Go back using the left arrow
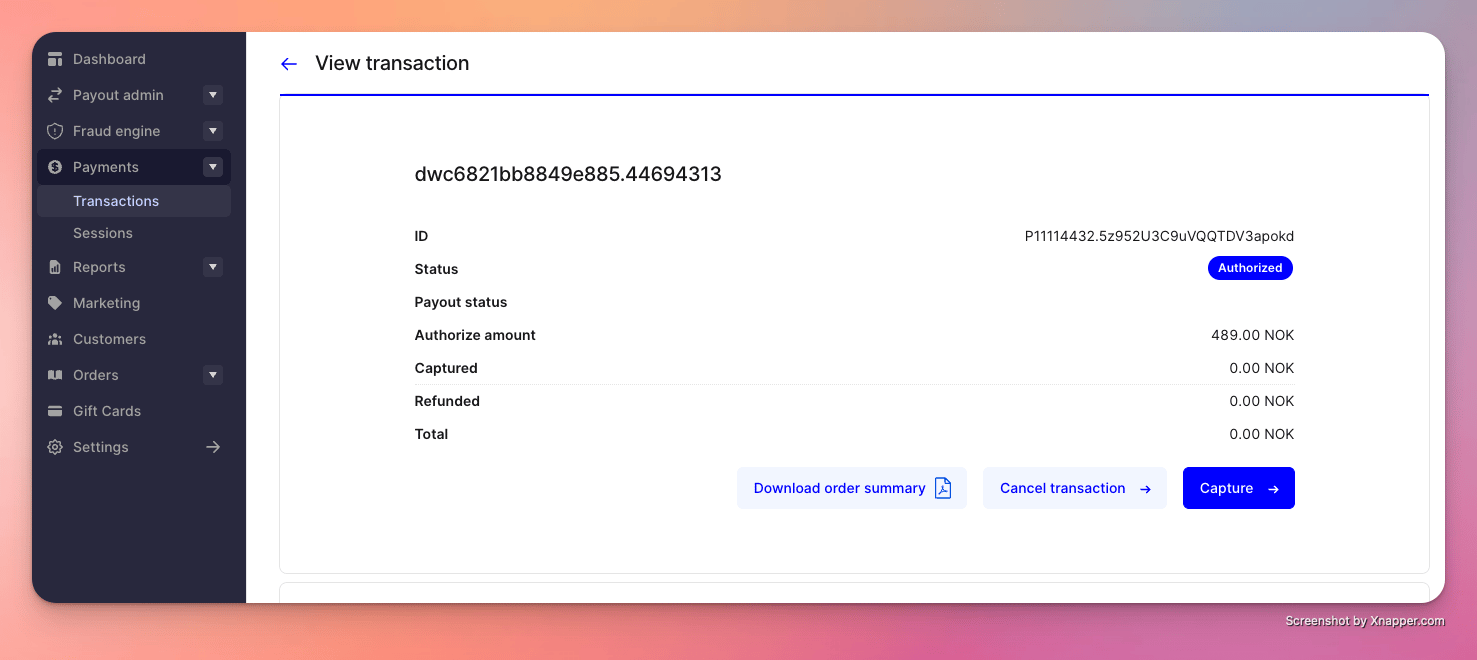The height and width of the screenshot is (660, 1477). click(289, 64)
